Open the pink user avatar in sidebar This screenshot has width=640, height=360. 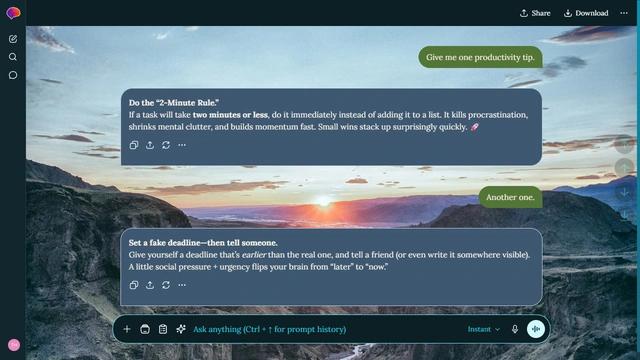point(14,345)
